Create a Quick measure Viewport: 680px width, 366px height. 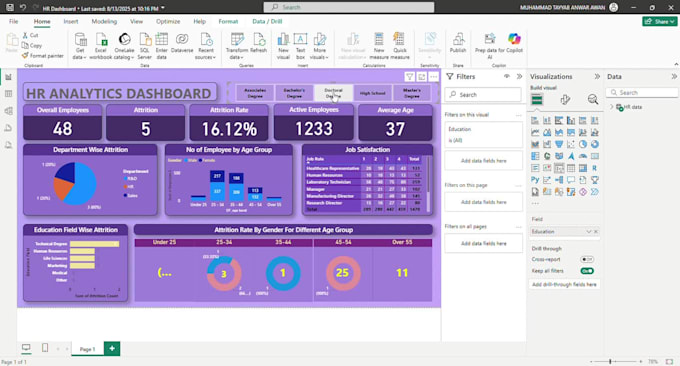[x=399, y=46]
